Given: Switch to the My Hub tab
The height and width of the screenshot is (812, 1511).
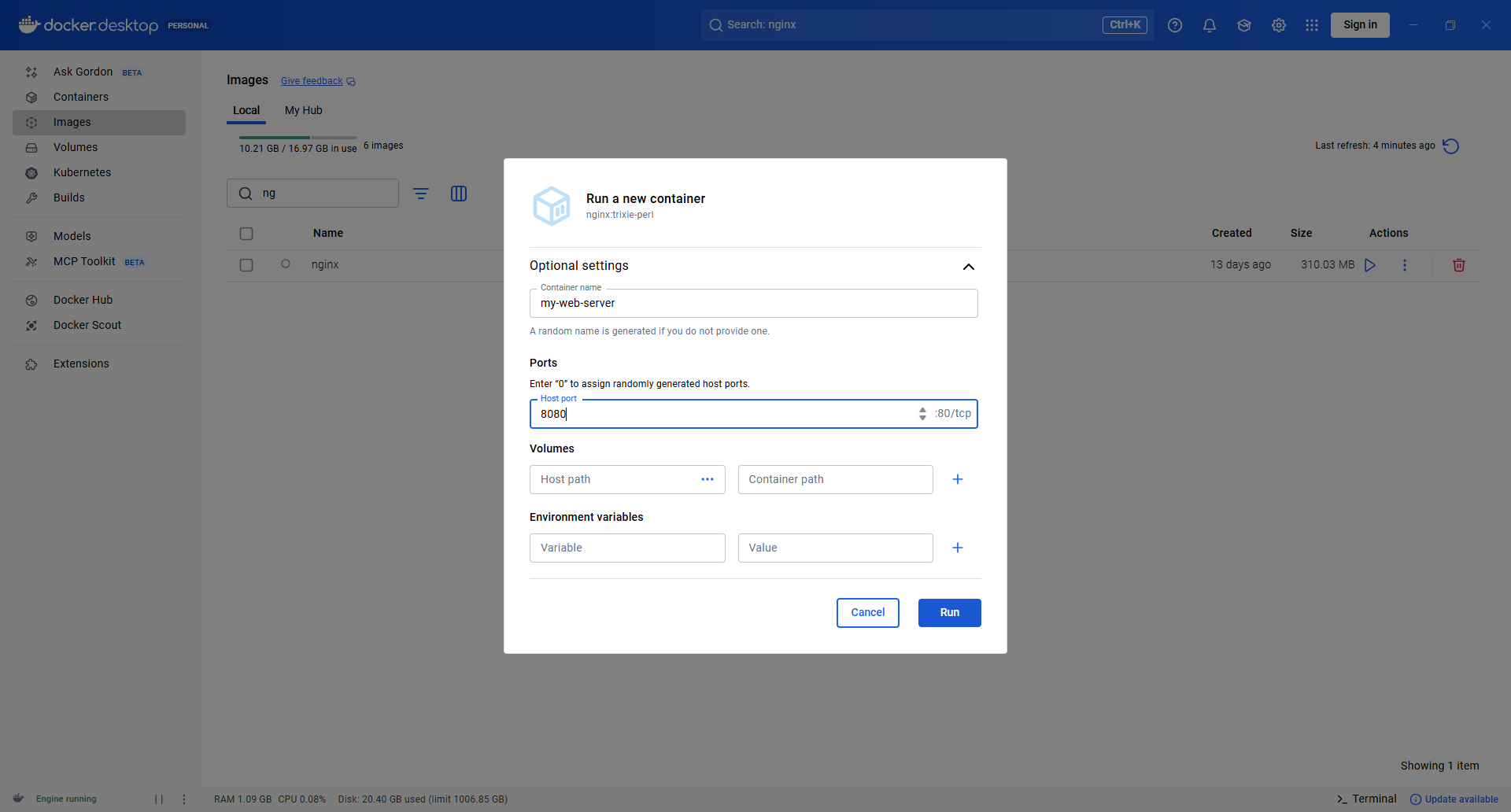Looking at the screenshot, I should click(x=304, y=110).
